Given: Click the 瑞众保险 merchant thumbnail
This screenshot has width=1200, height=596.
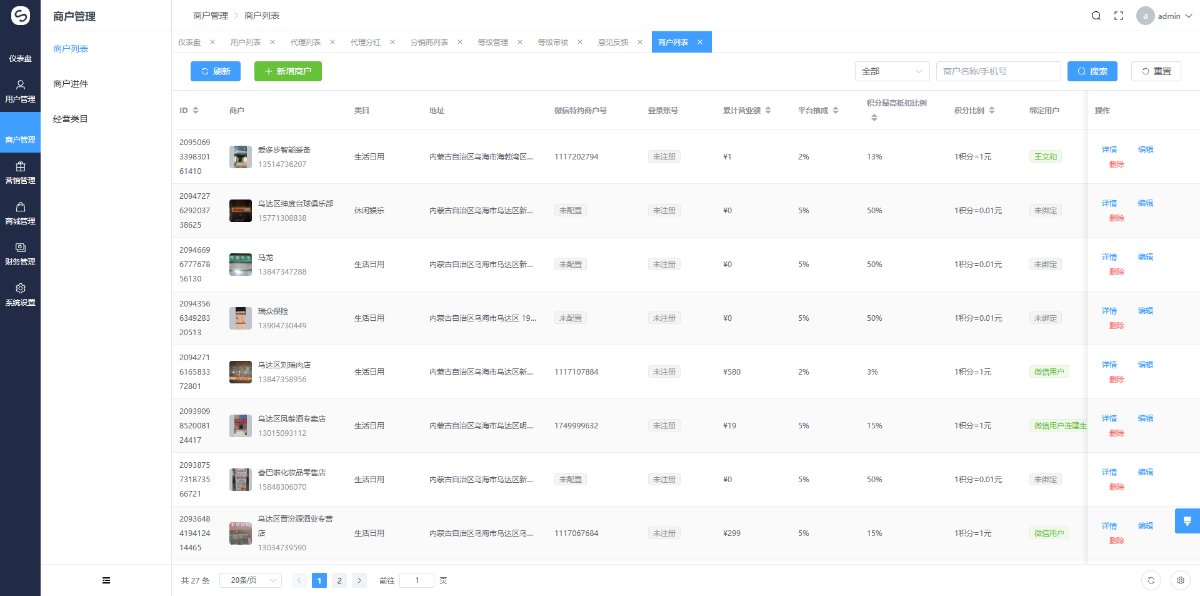Looking at the screenshot, I should (240, 318).
